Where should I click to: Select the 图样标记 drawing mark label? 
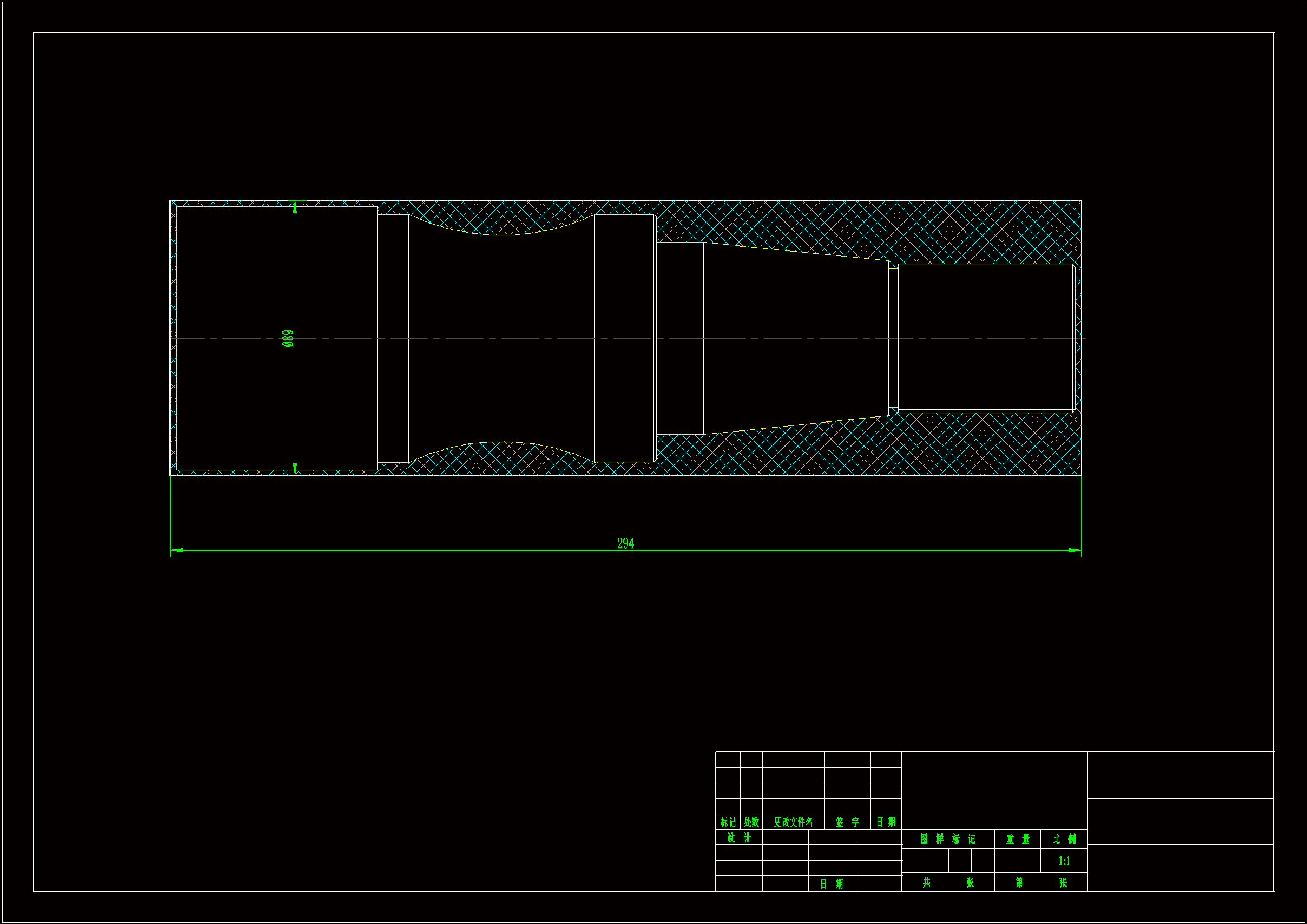click(x=947, y=839)
